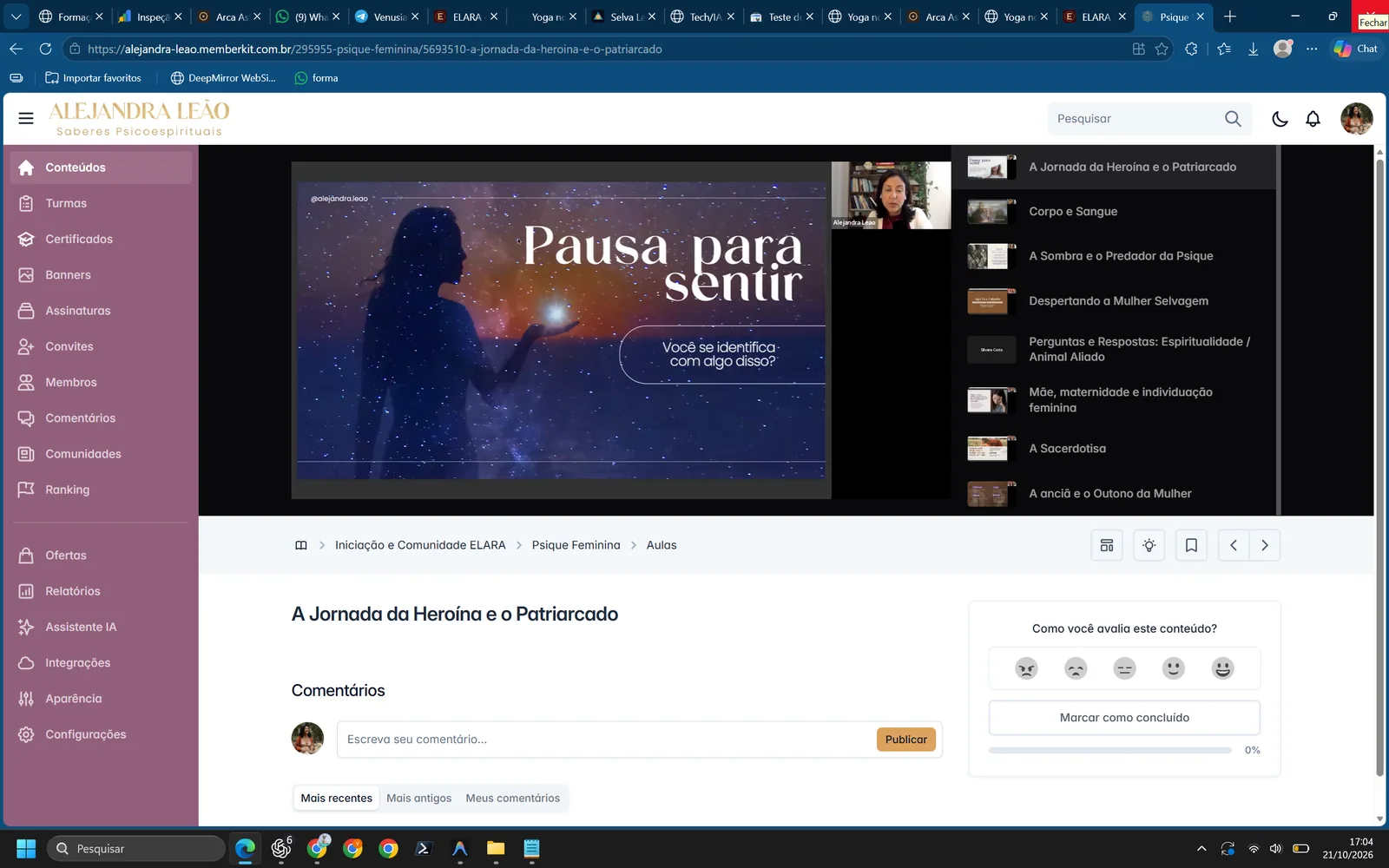This screenshot has width=1389, height=868.
Task: Select the Mais recentes tab
Action: pyautogui.click(x=336, y=798)
